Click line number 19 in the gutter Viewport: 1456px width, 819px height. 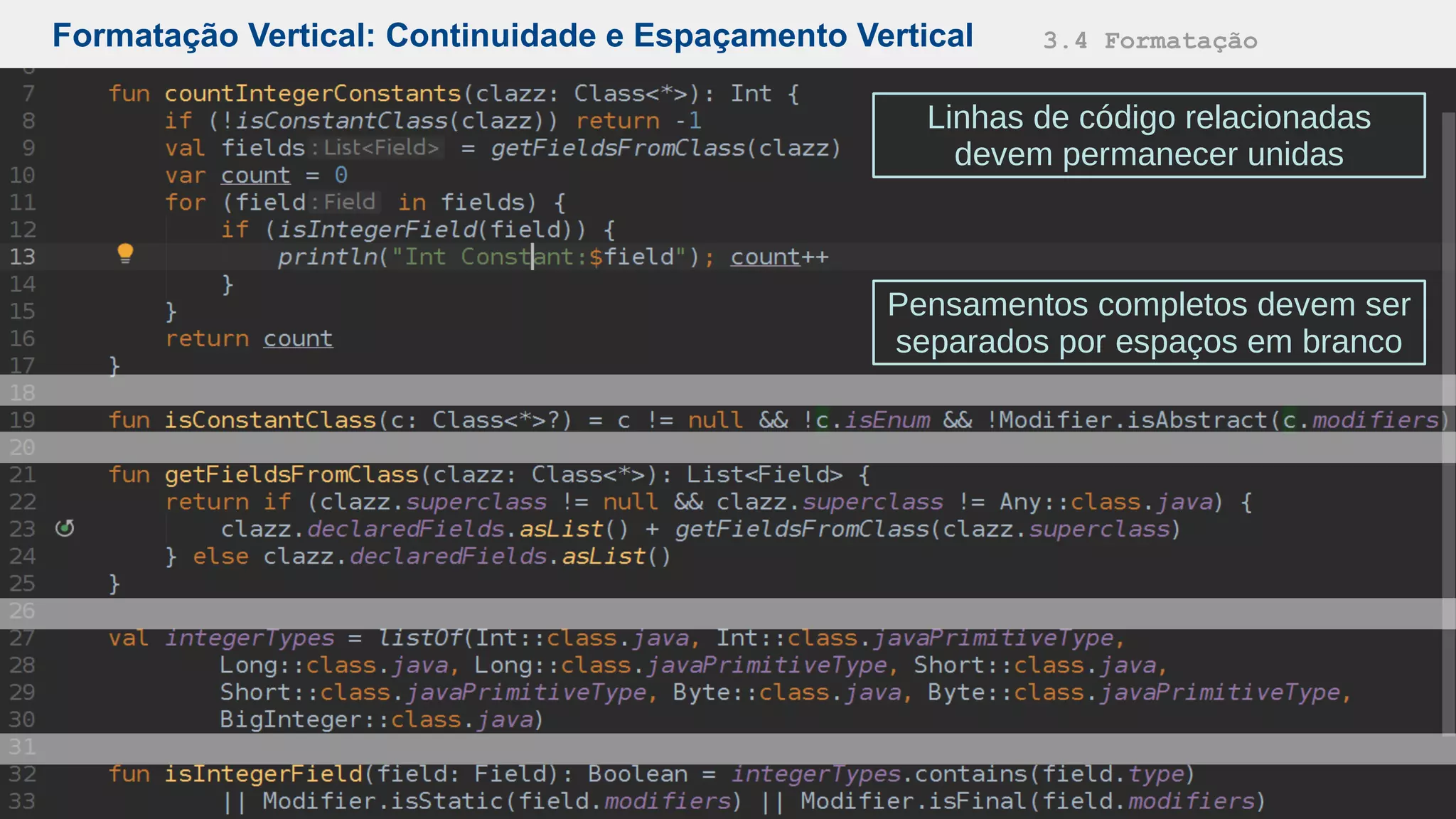point(22,420)
